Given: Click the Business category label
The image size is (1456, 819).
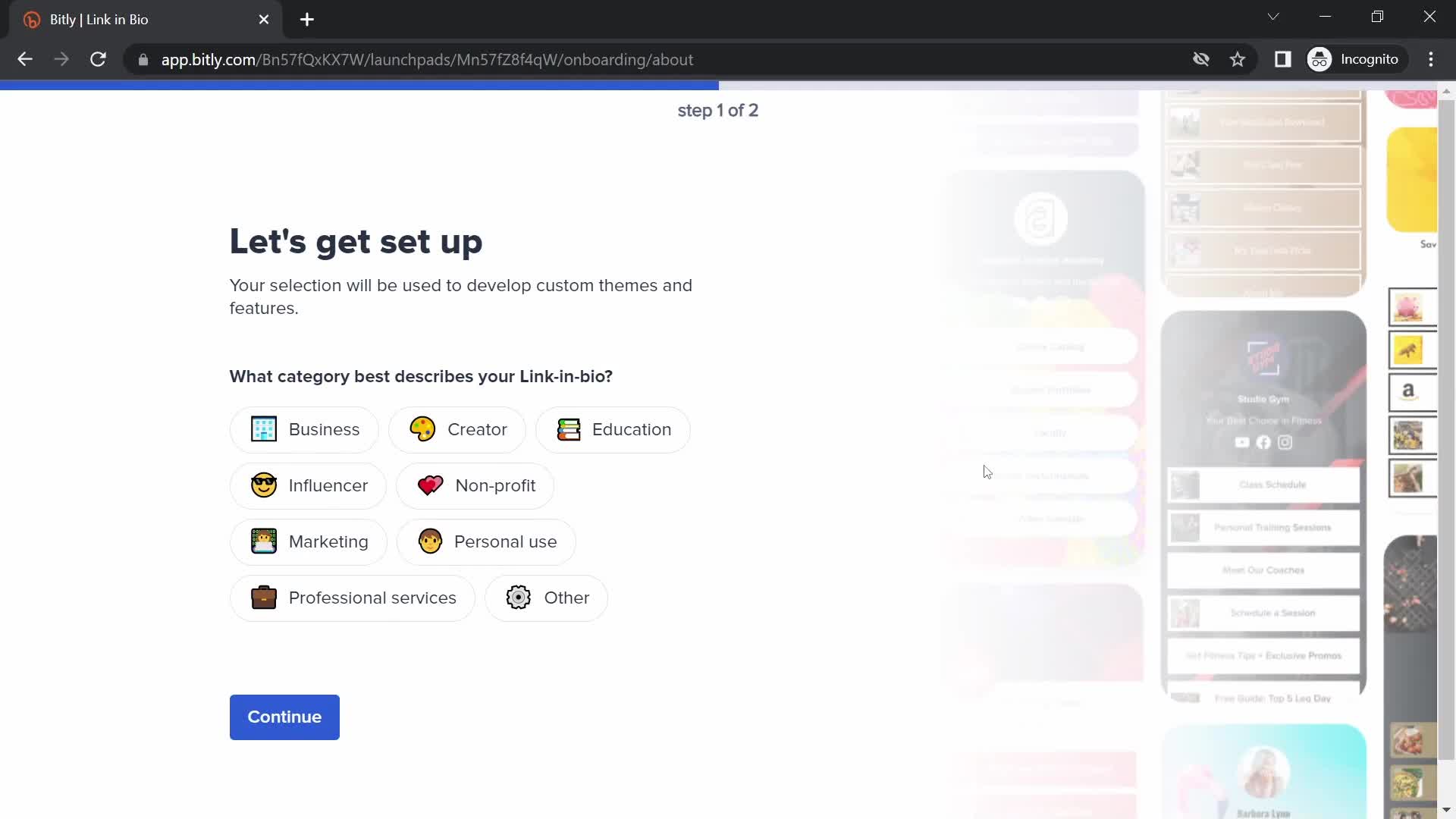Looking at the screenshot, I should 323,429.
